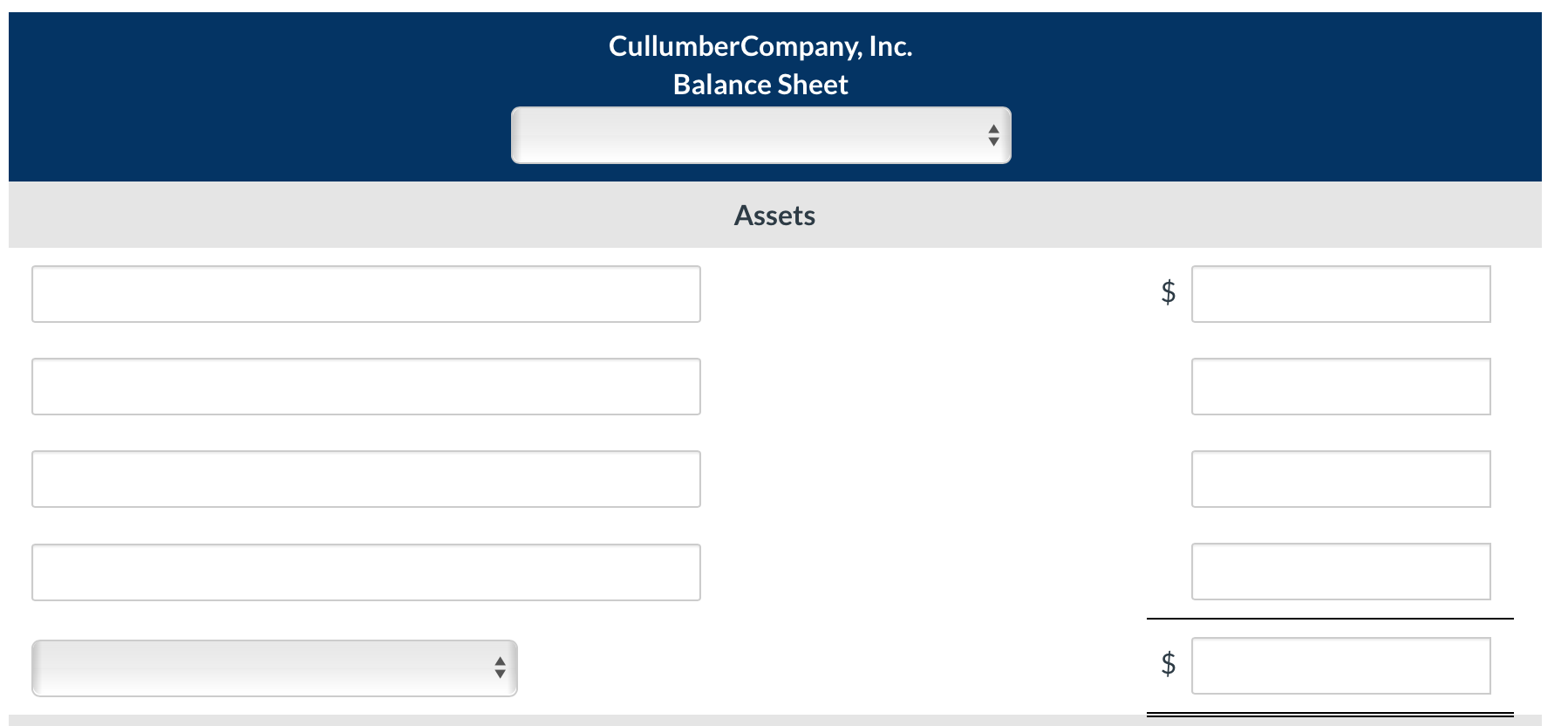Click the fourth amount entry box
The image size is (1568, 726).
(x=1342, y=572)
